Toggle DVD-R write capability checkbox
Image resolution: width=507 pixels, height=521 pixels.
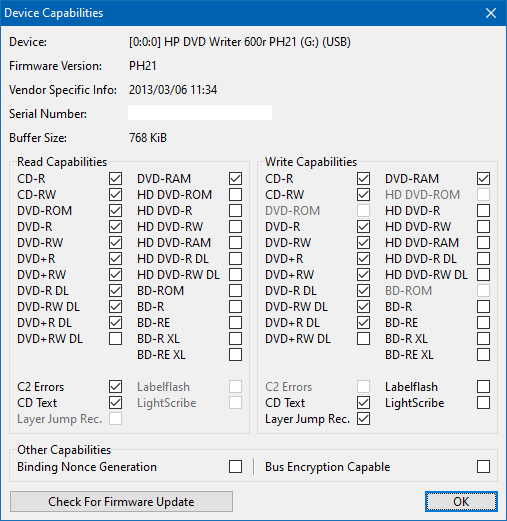(363, 226)
